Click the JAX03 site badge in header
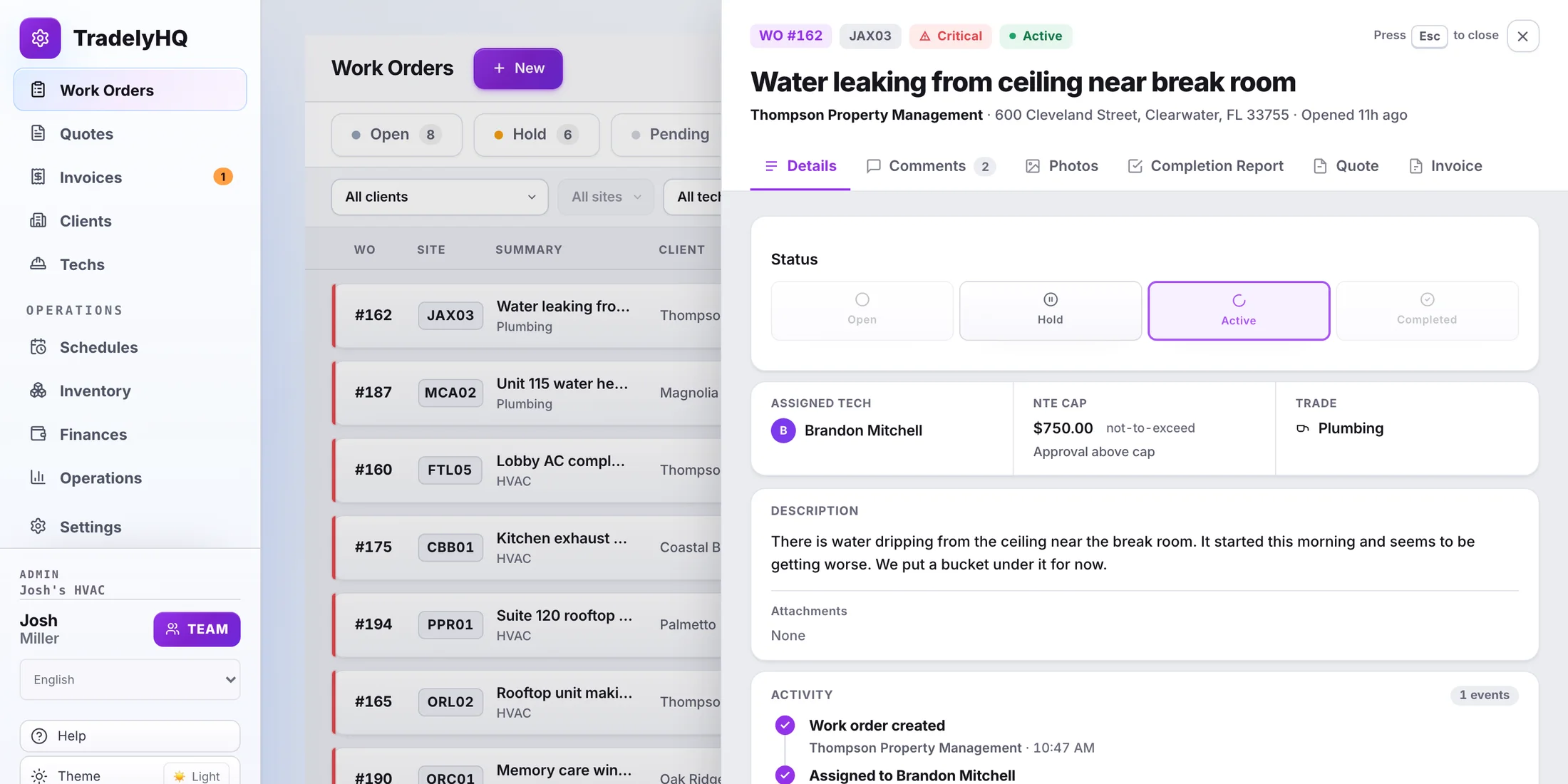 (870, 36)
